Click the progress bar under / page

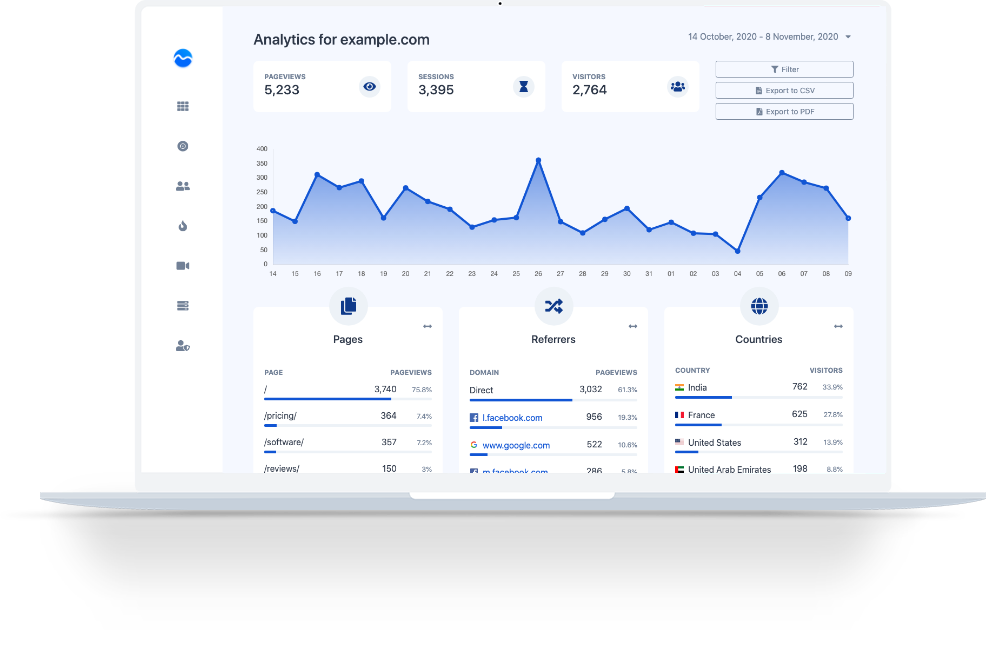pyautogui.click(x=348, y=399)
